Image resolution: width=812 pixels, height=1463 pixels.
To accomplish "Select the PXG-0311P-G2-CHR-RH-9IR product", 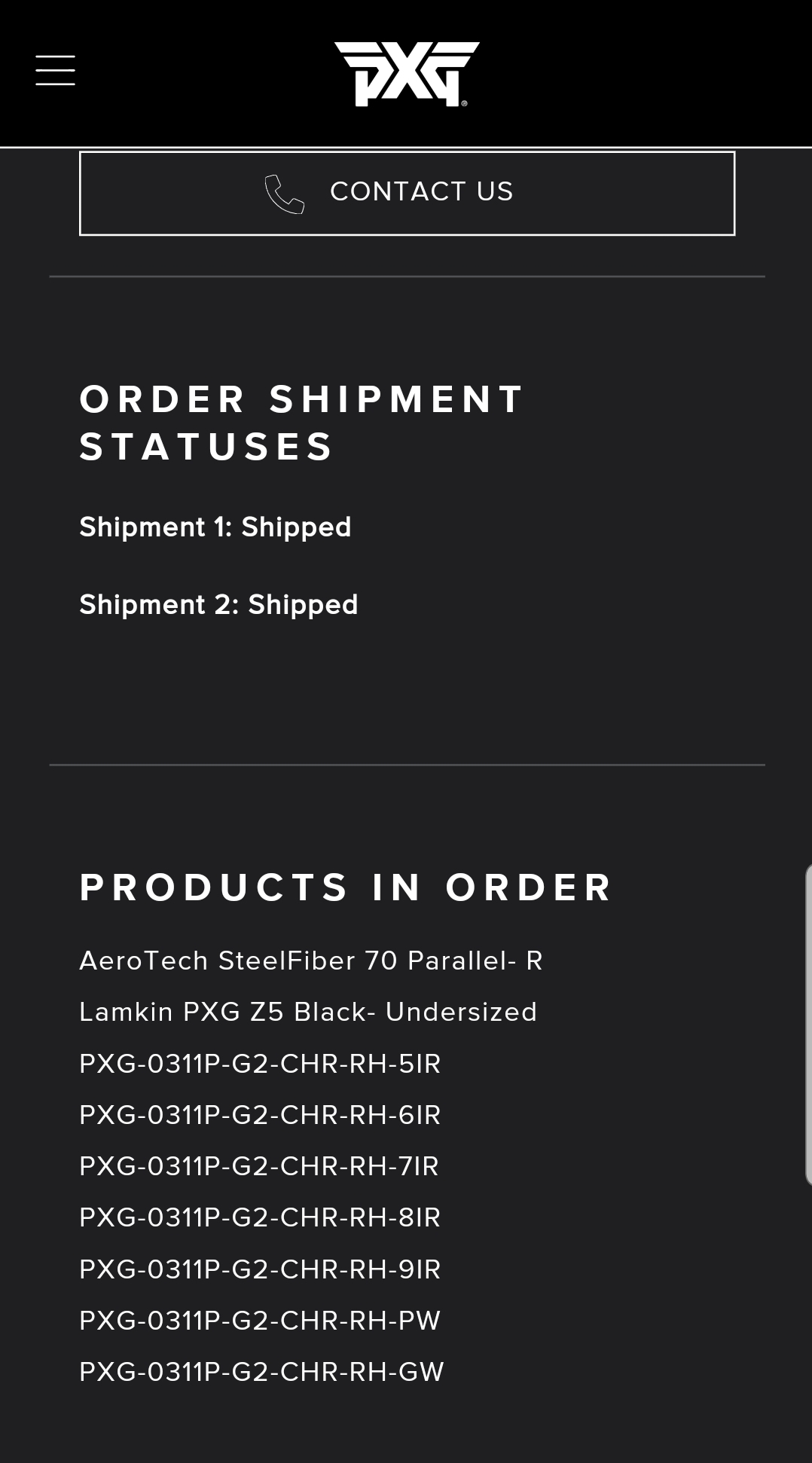I will (x=260, y=1269).
